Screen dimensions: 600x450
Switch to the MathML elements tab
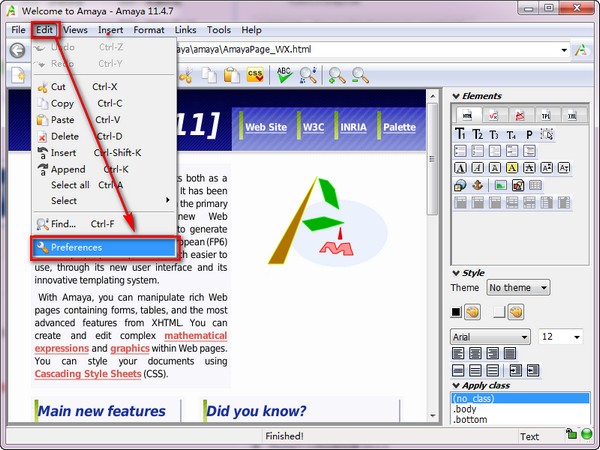[x=494, y=115]
